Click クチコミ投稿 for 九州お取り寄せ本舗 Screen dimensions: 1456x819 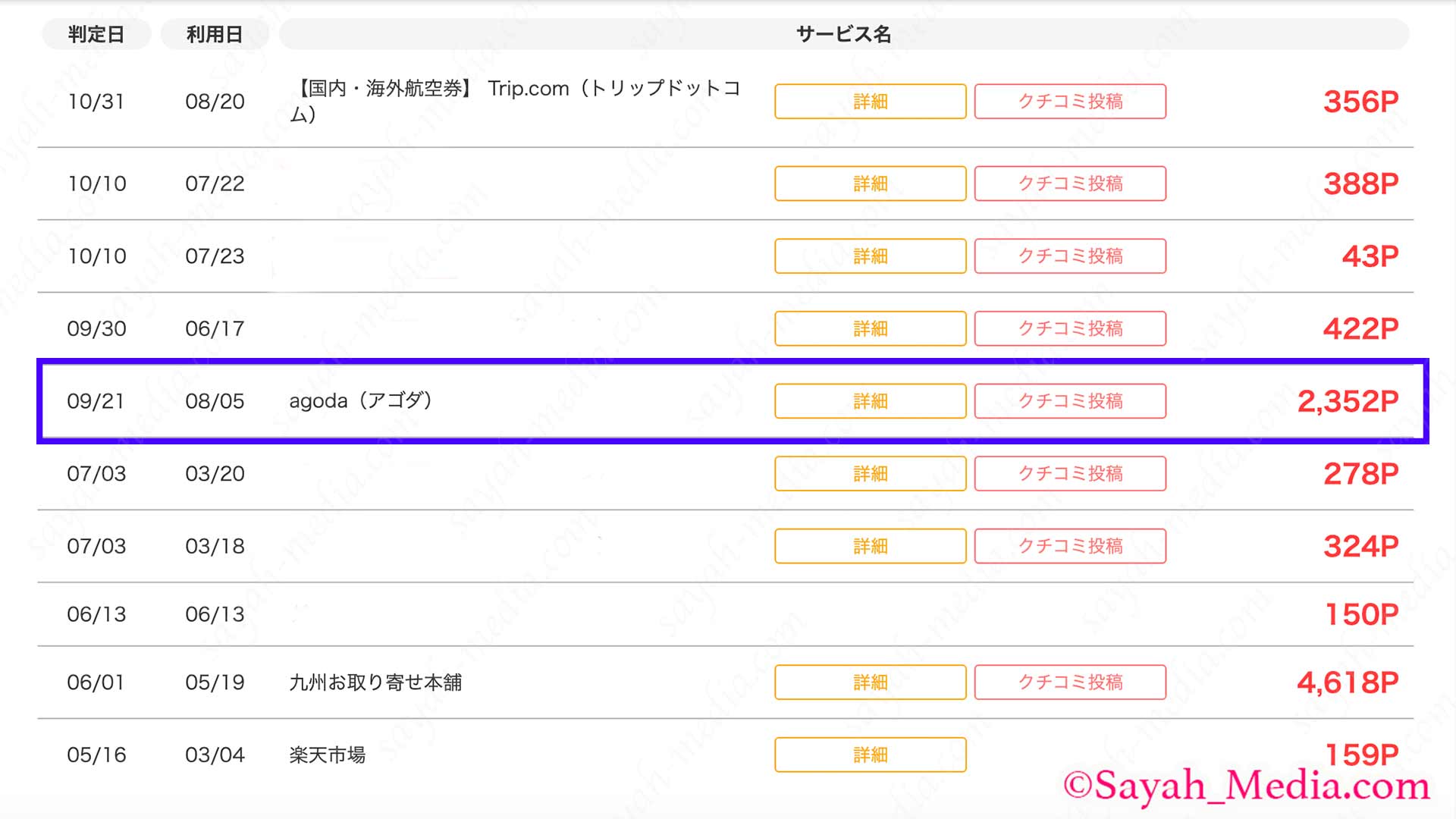tap(1070, 682)
